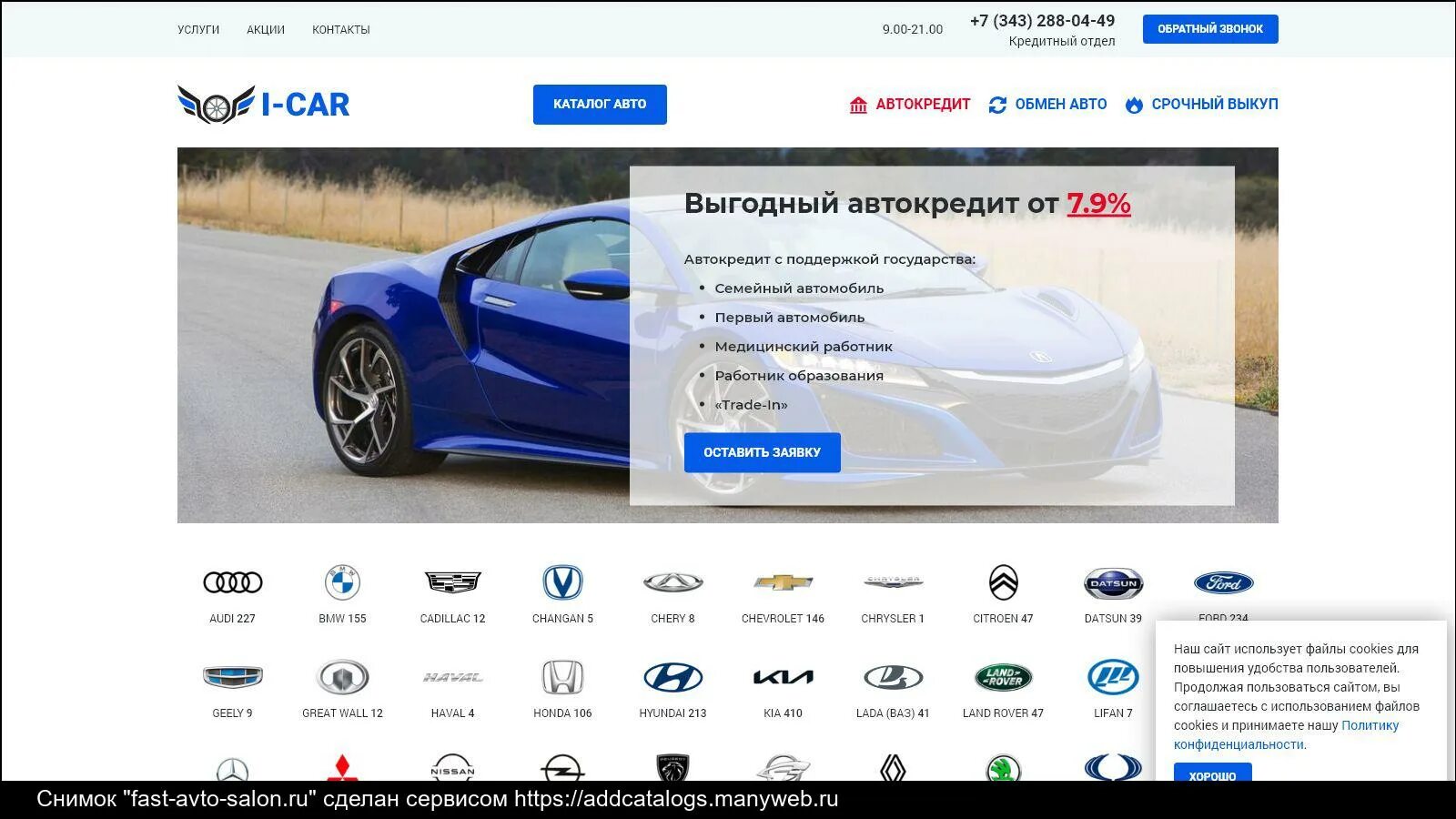Click the CHEVROLET 146 label

[x=783, y=619]
